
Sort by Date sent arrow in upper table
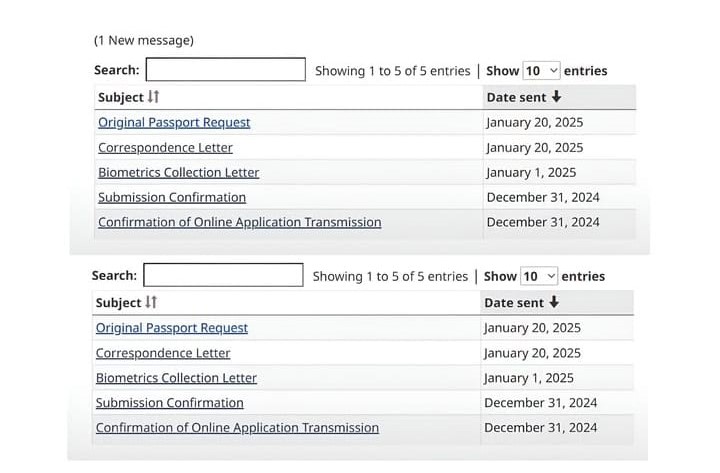click(557, 97)
